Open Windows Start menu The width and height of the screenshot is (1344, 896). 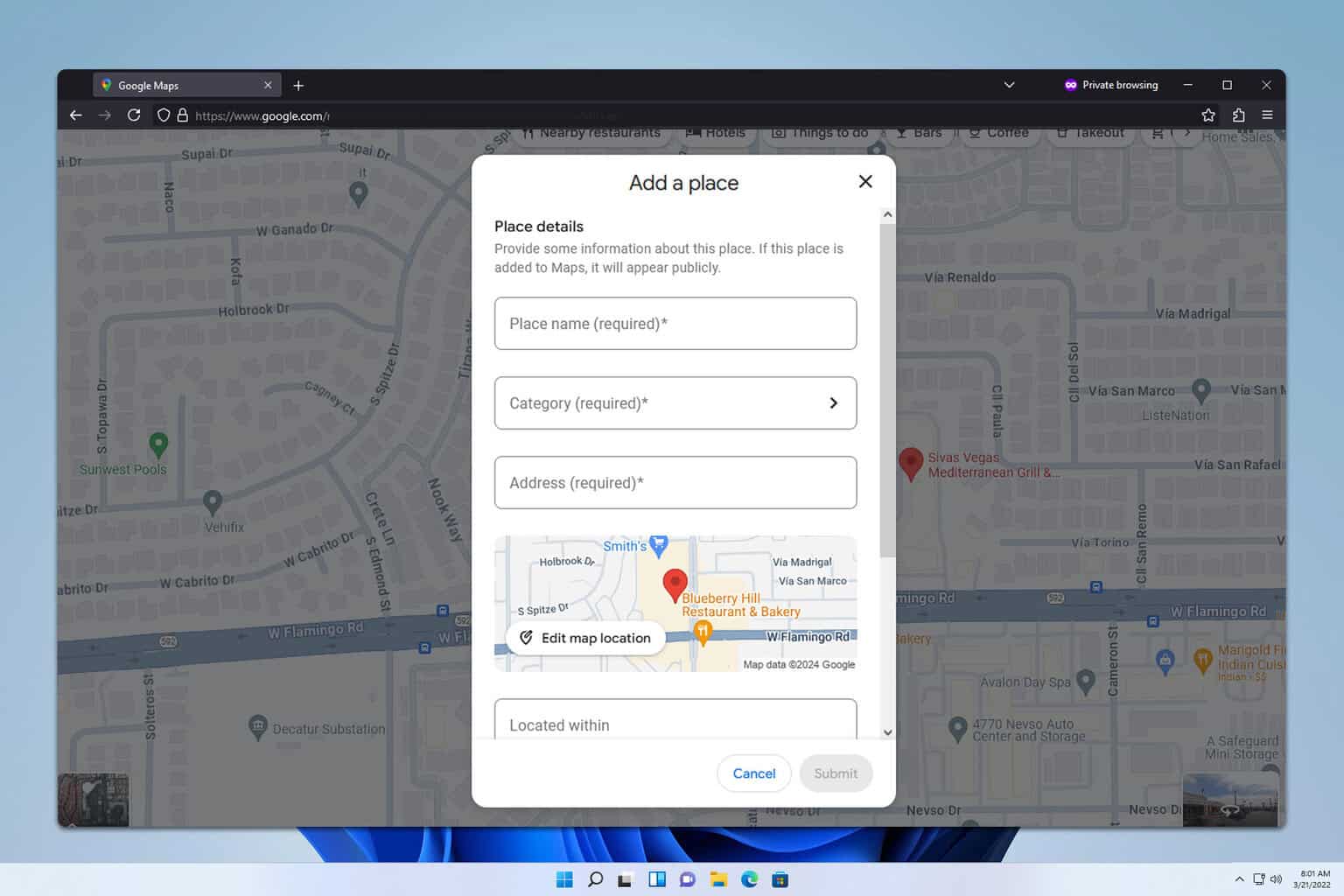coord(564,879)
